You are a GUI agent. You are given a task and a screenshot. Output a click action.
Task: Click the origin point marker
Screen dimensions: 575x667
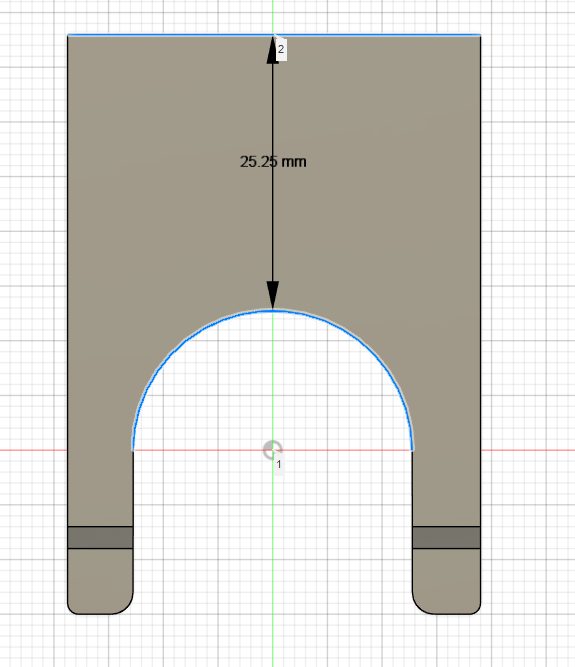click(273, 450)
